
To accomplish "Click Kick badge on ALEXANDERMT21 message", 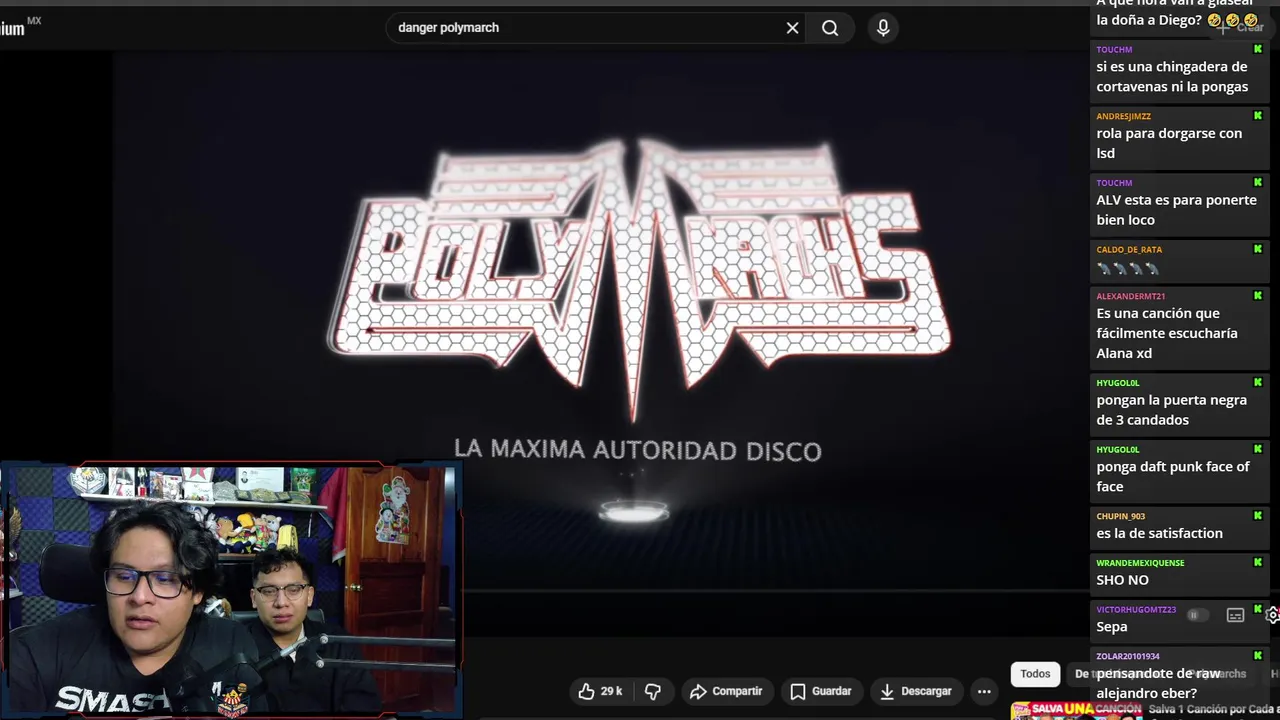I will pos(1258,296).
